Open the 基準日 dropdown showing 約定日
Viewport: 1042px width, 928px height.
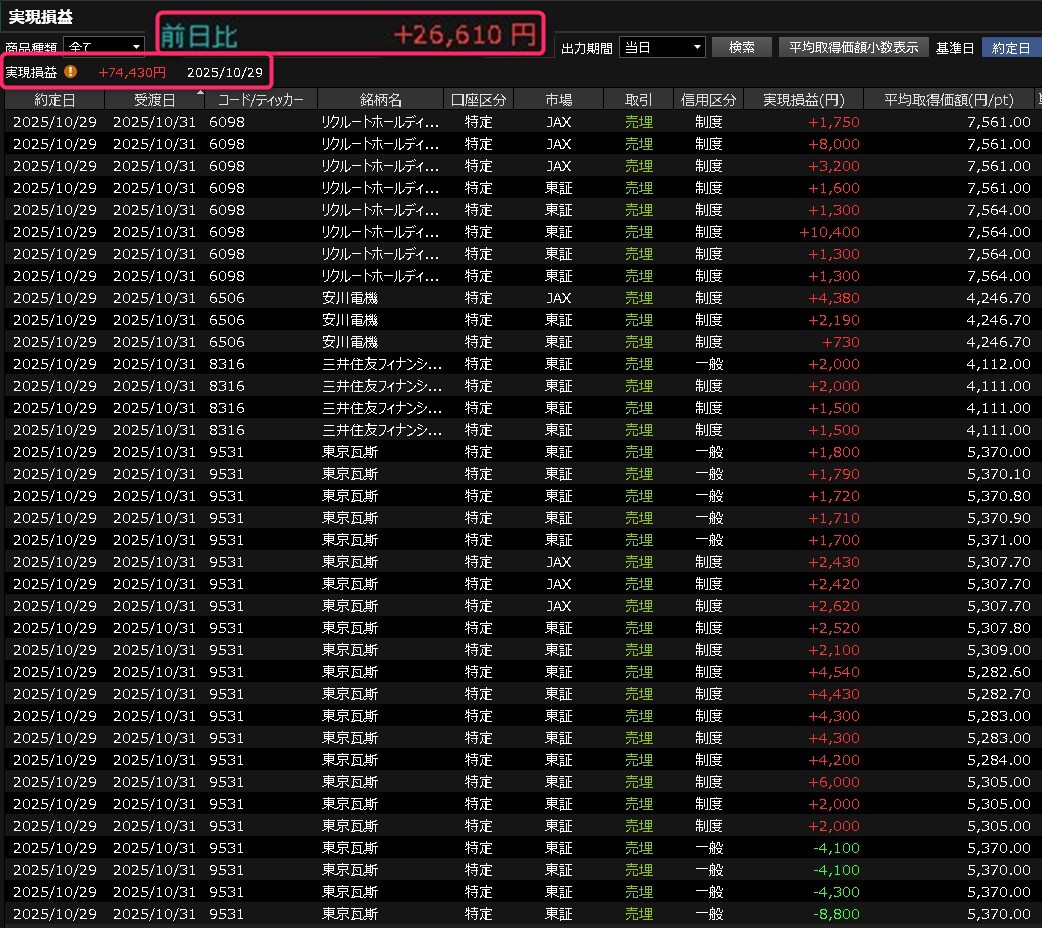[x=1010, y=47]
